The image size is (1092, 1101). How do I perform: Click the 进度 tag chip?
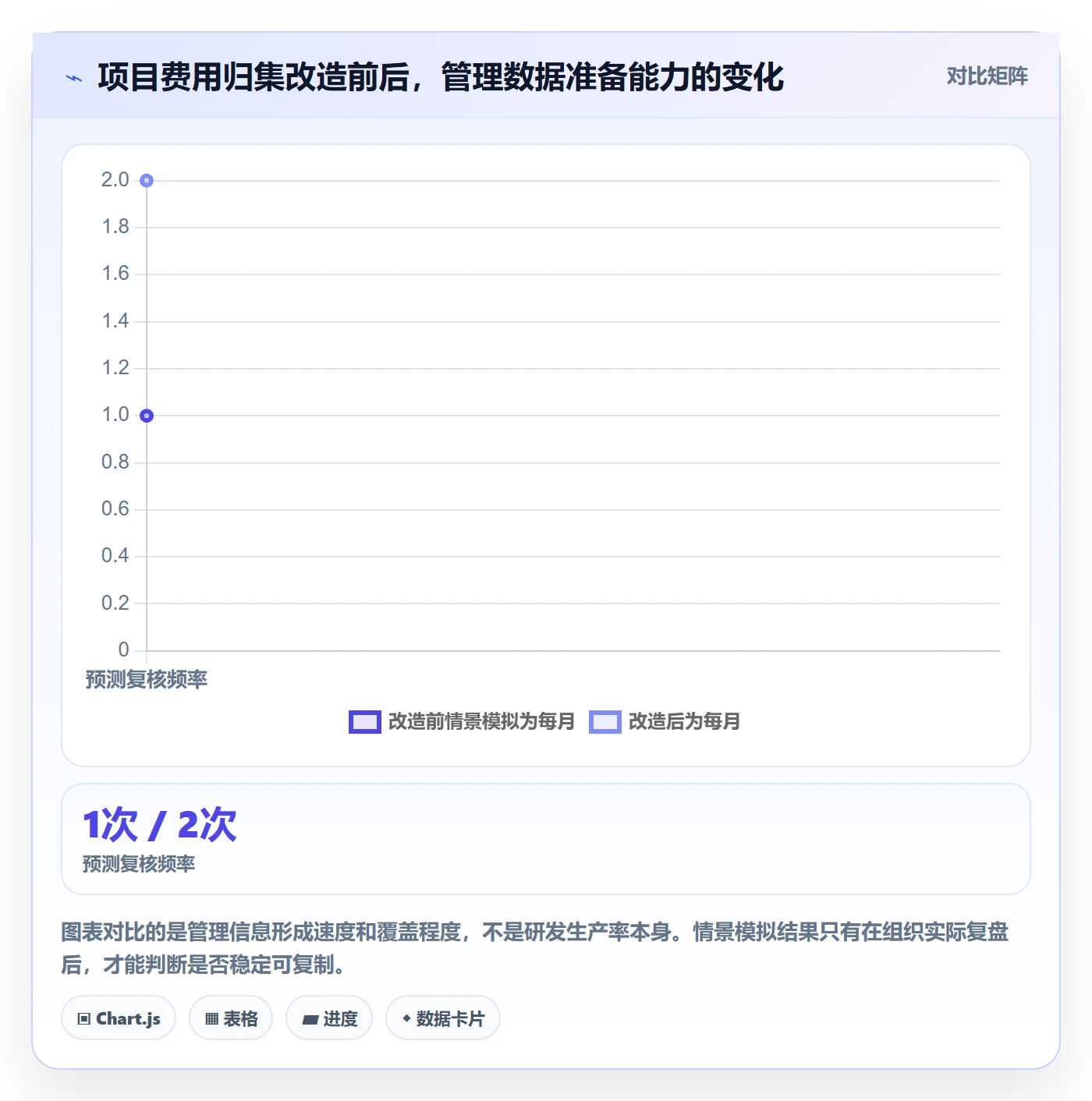(x=329, y=1018)
